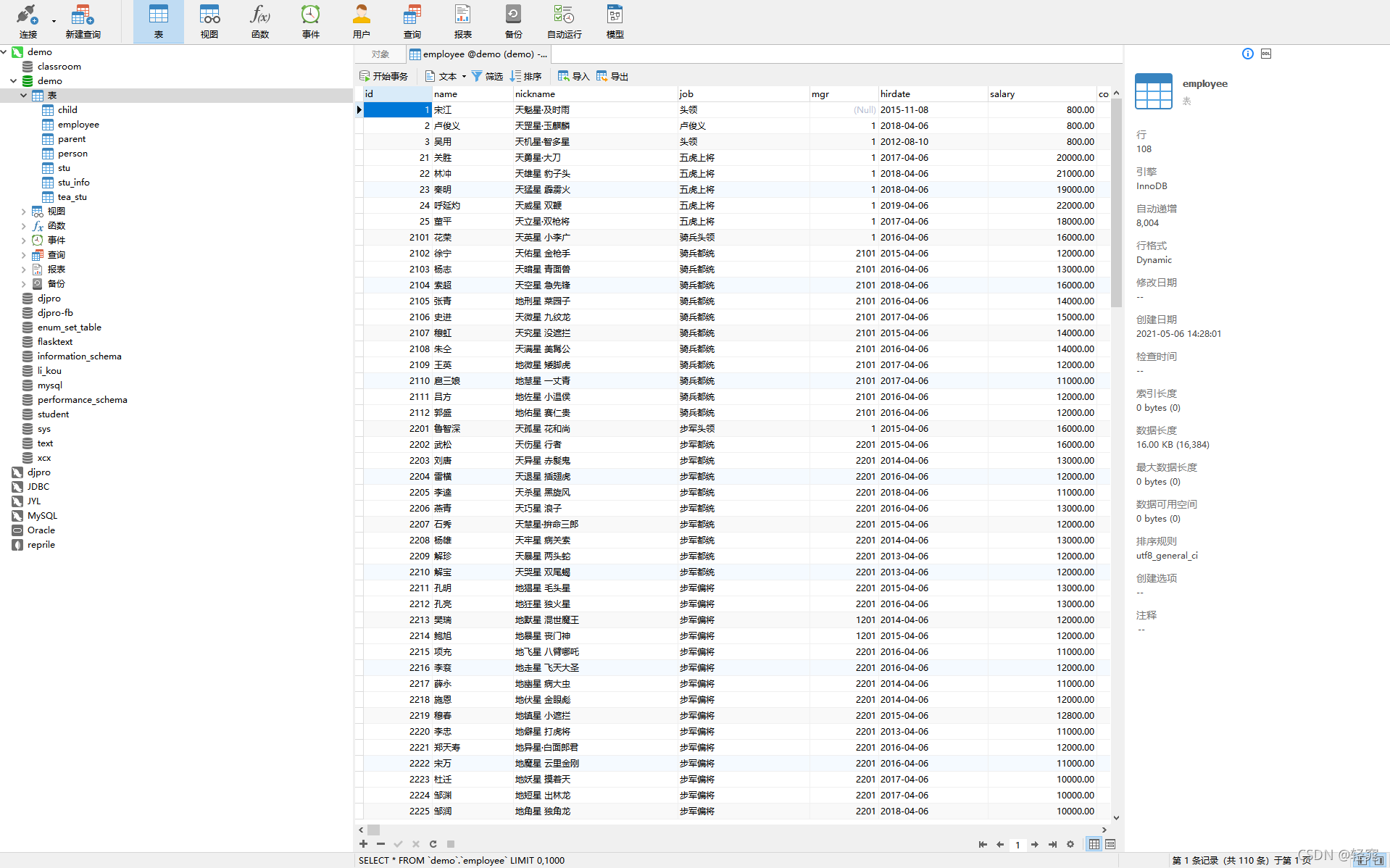Go to first page of records
The height and width of the screenshot is (868, 1390).
983,844
